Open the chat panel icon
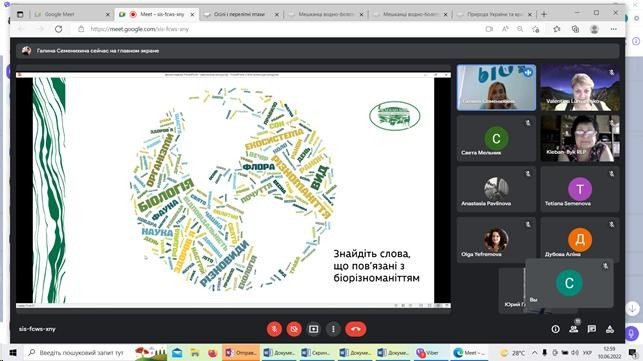Viewport: 643px width, 361px height. (x=591, y=329)
